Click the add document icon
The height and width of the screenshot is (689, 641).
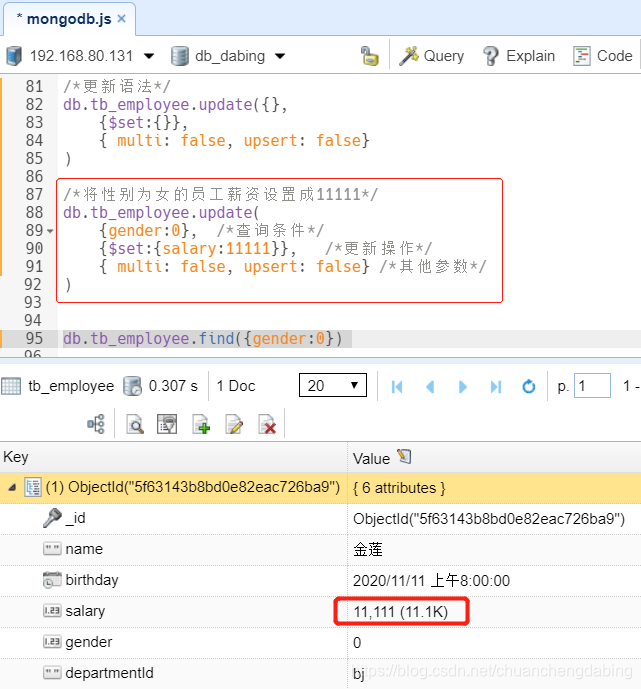tap(201, 424)
